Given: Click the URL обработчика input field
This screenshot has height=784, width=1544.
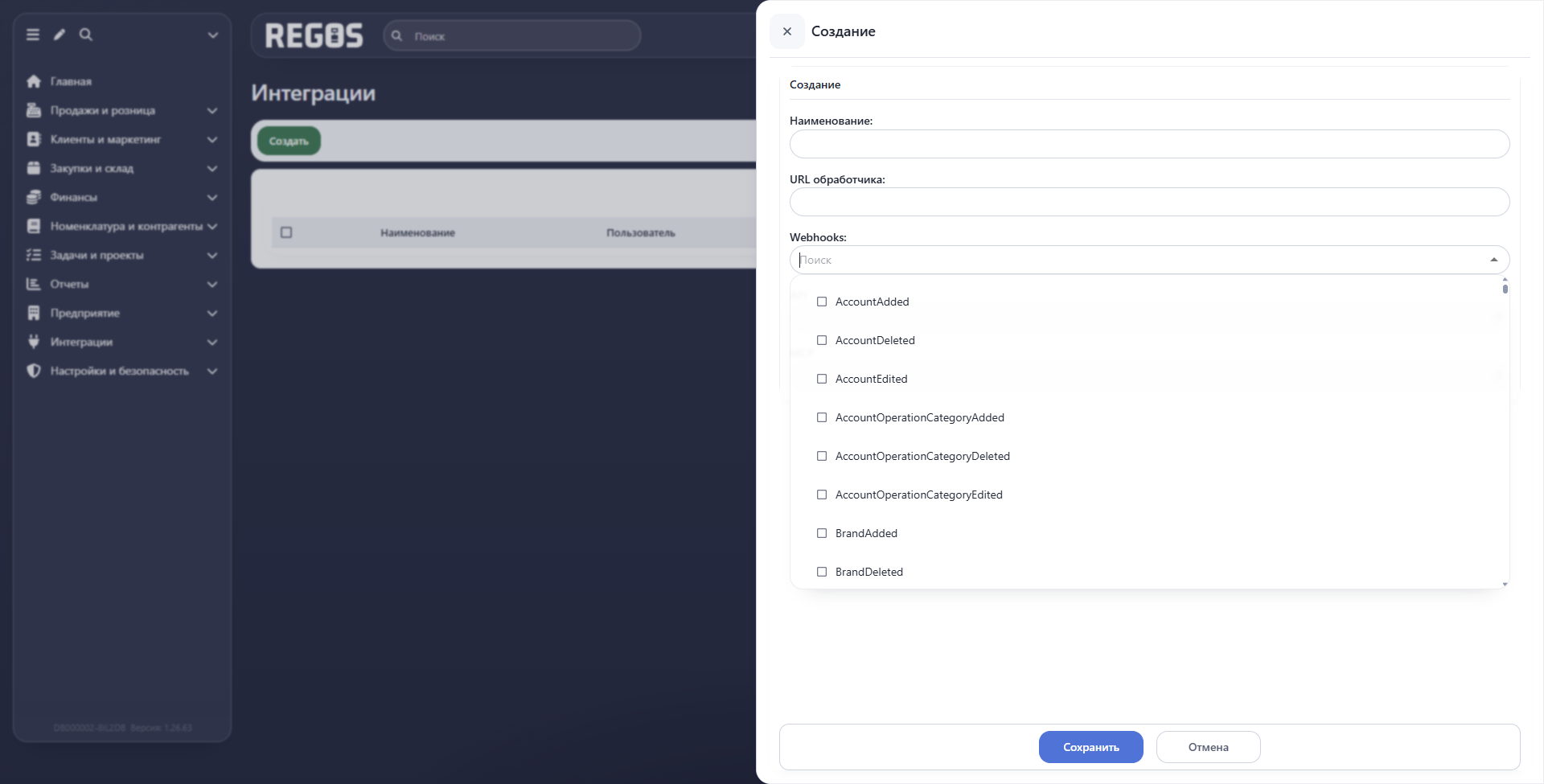Looking at the screenshot, I should 1150,202.
